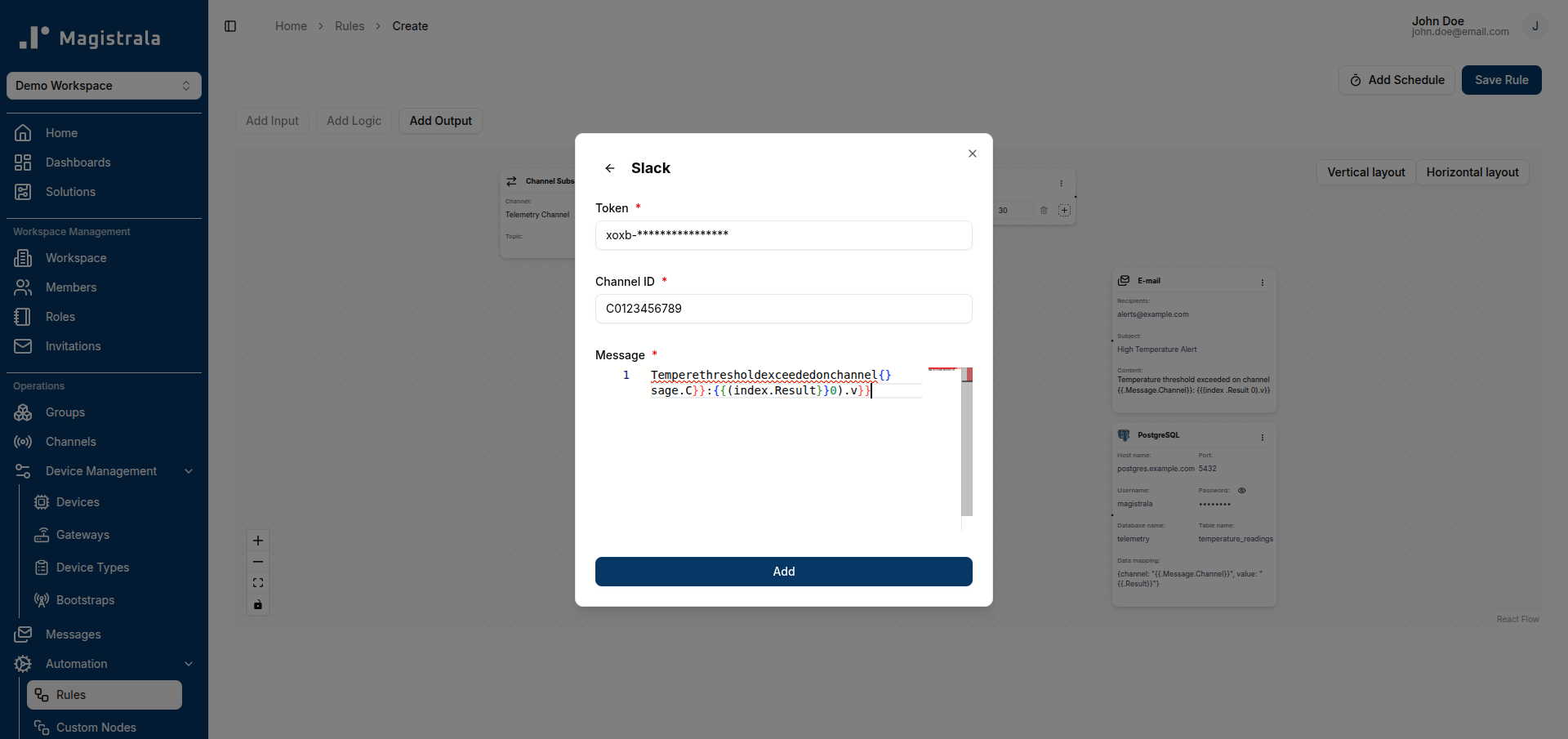
Task: Click the Channel Subscriber node icon
Action: pyautogui.click(x=511, y=181)
